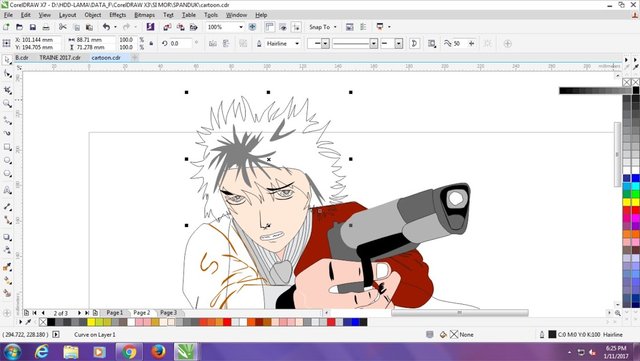Screen dimensions: 640x361
Task: Switch to the TRAINE 2017.cdr tab
Action: [x=60, y=58]
